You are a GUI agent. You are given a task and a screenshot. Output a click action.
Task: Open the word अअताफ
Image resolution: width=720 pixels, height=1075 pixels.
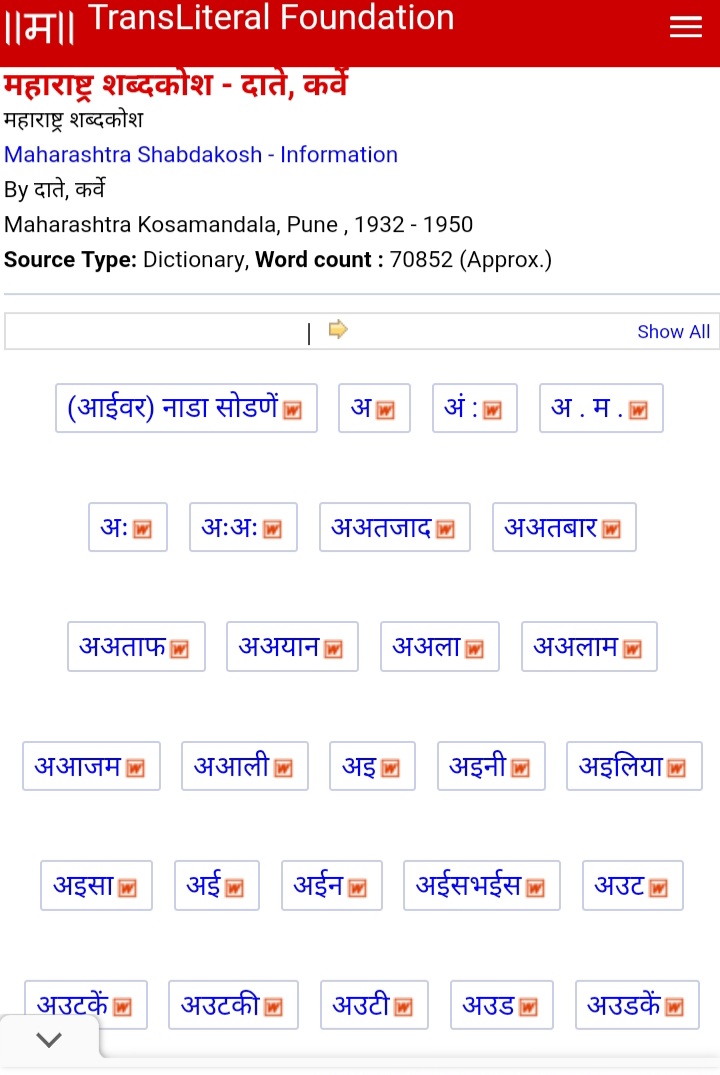click(x=123, y=647)
